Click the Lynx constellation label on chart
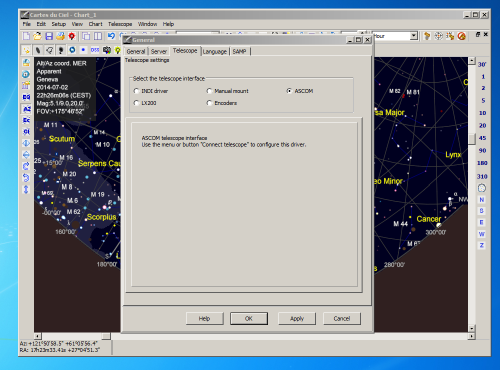The width and height of the screenshot is (500, 370). pyautogui.click(x=453, y=155)
